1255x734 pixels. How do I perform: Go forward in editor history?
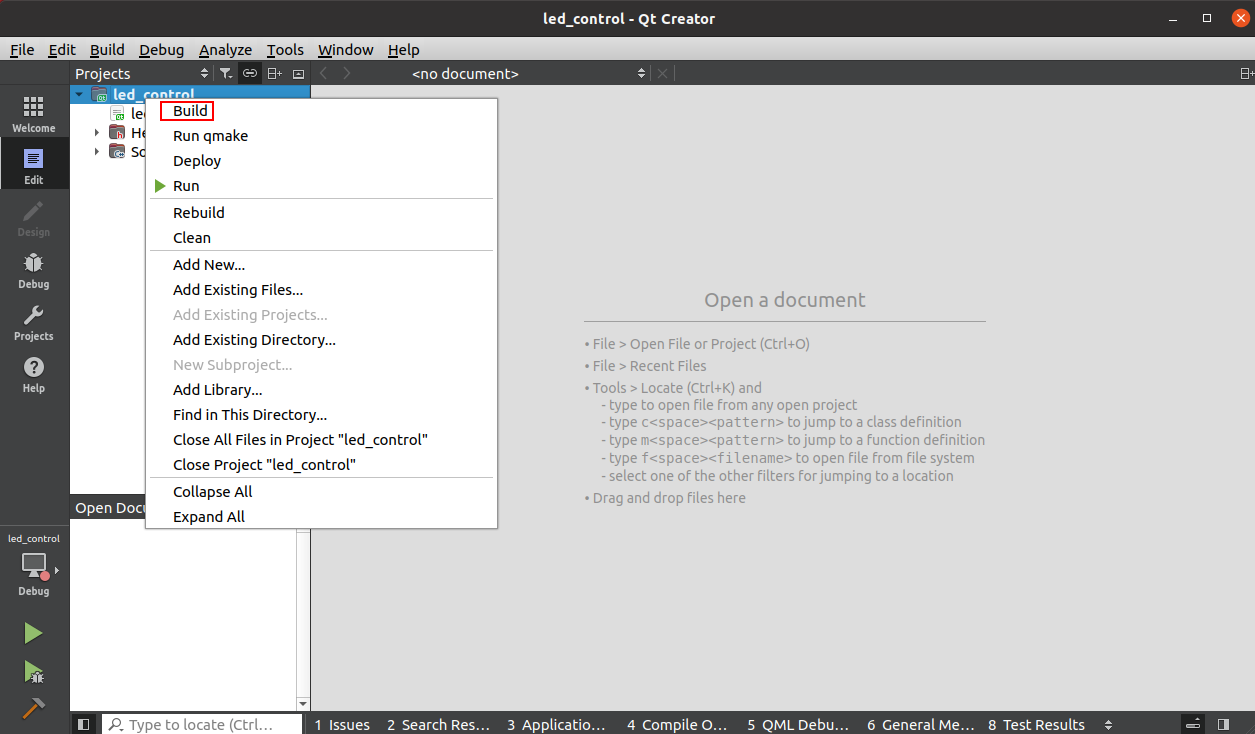(x=347, y=73)
